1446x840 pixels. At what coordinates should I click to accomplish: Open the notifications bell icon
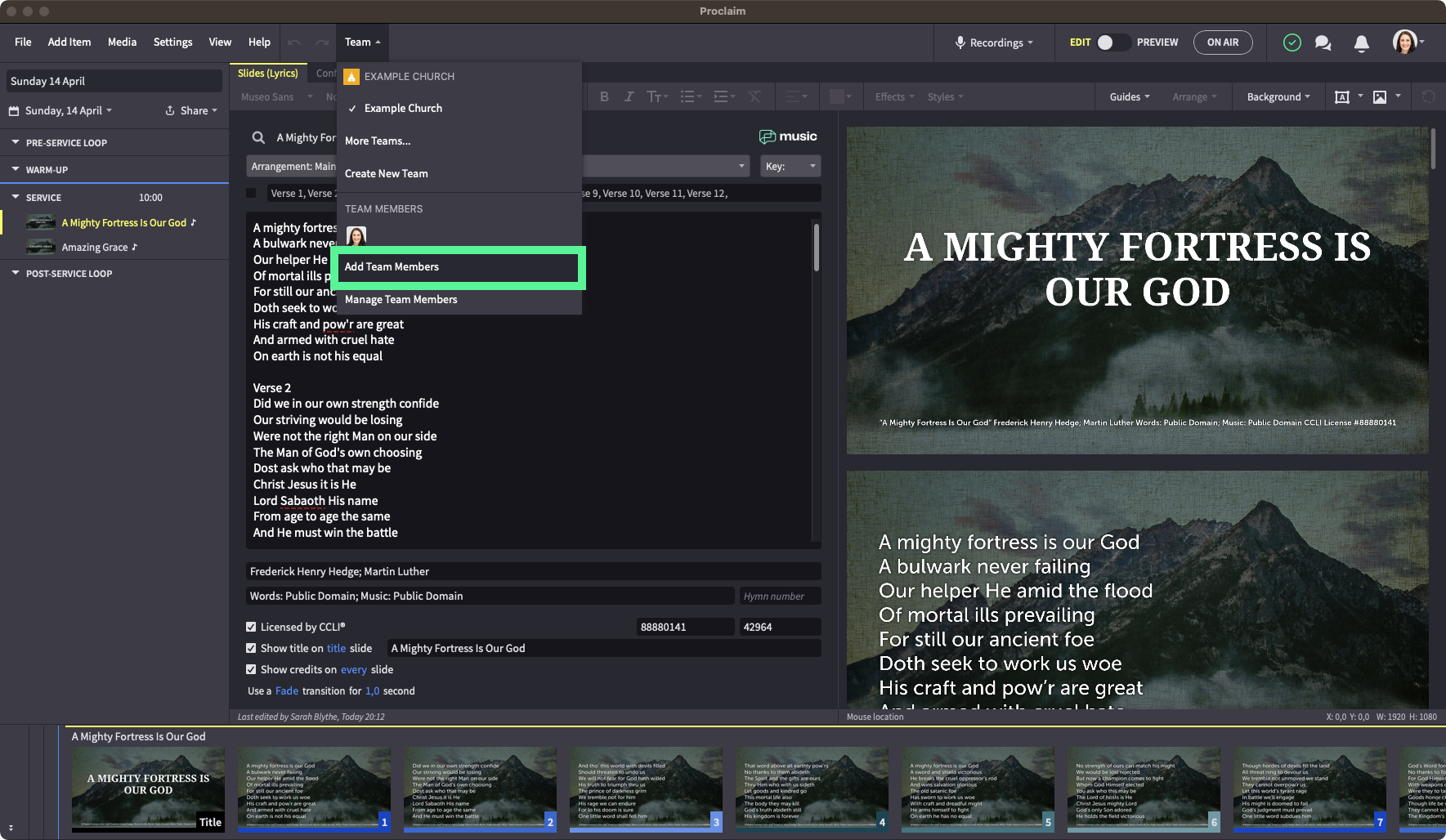tap(1362, 43)
